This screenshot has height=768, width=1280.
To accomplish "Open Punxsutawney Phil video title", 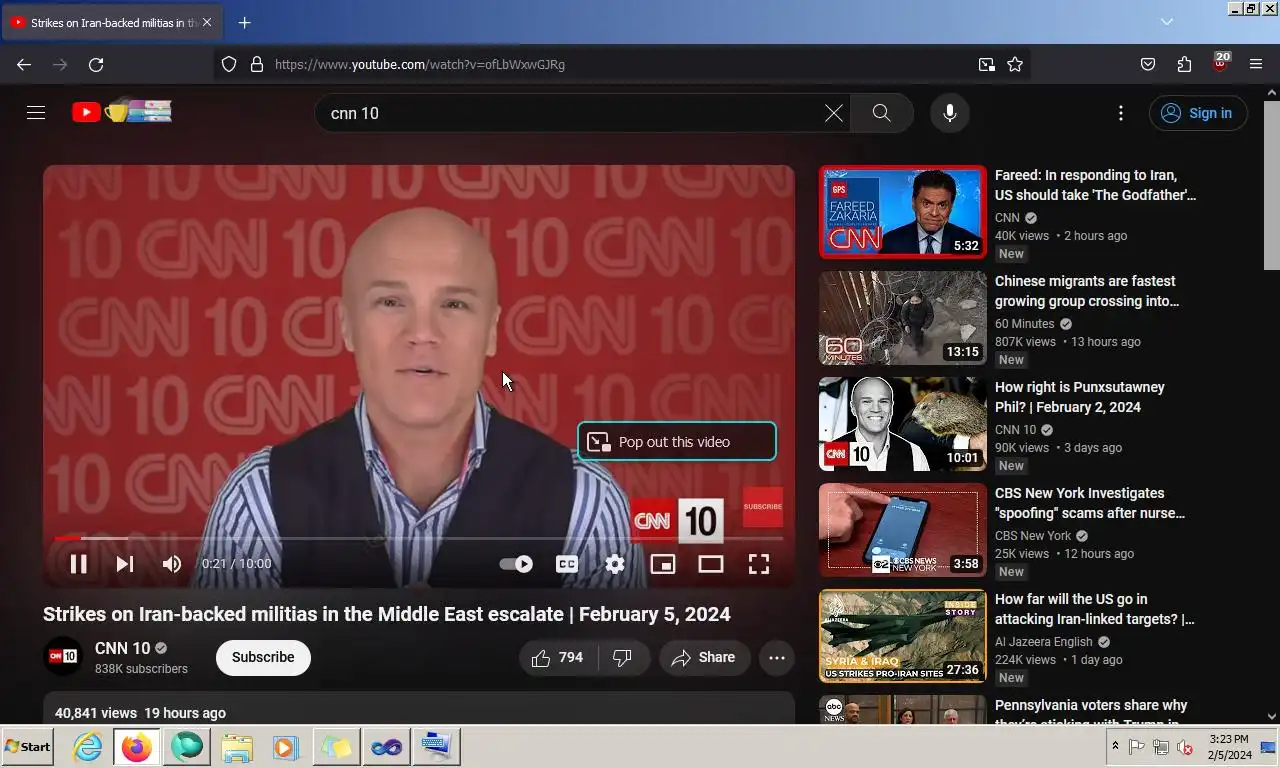I will (x=1080, y=397).
